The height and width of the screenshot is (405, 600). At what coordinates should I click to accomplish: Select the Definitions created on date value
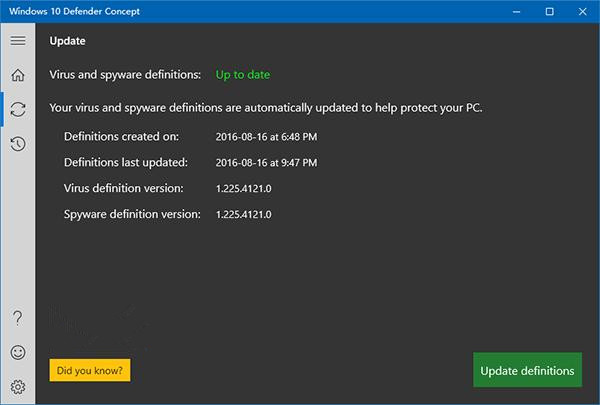[x=266, y=137]
